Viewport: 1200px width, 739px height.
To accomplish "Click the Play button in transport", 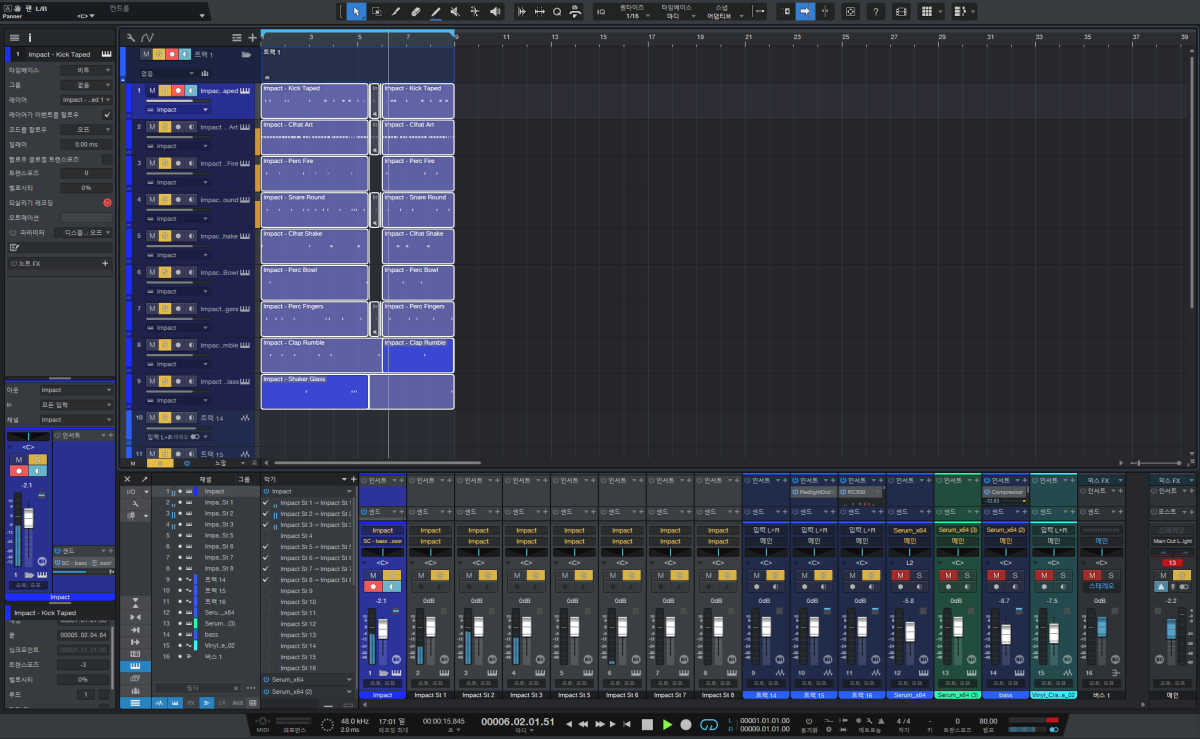I will click(667, 724).
